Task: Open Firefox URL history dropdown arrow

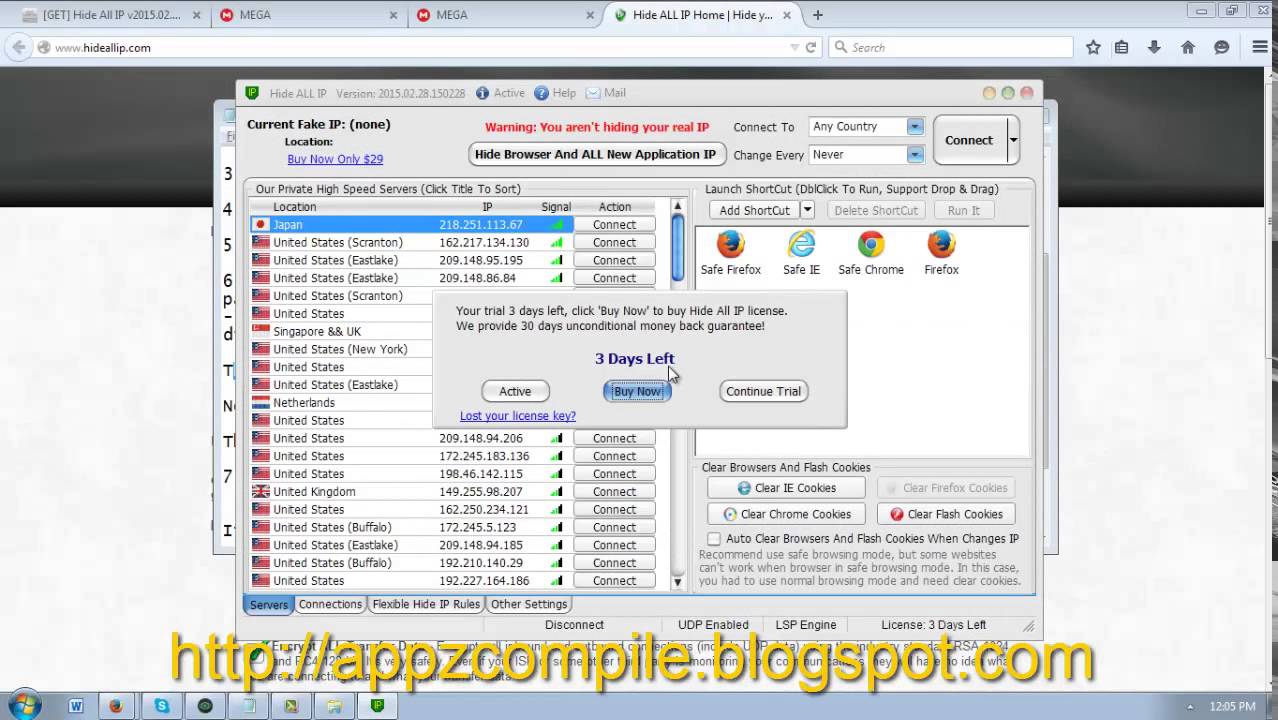Action: click(x=795, y=47)
